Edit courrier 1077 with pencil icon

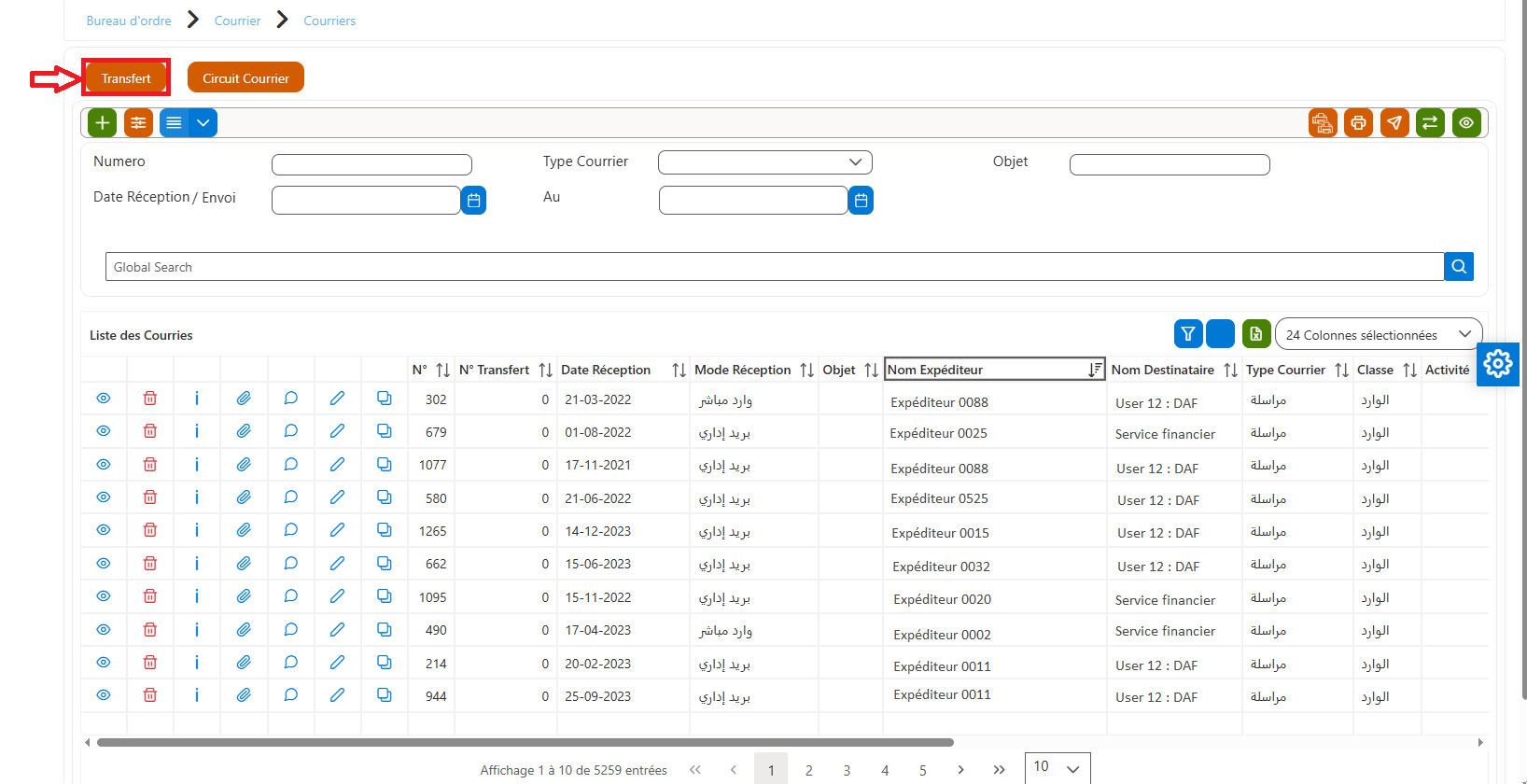click(337, 464)
